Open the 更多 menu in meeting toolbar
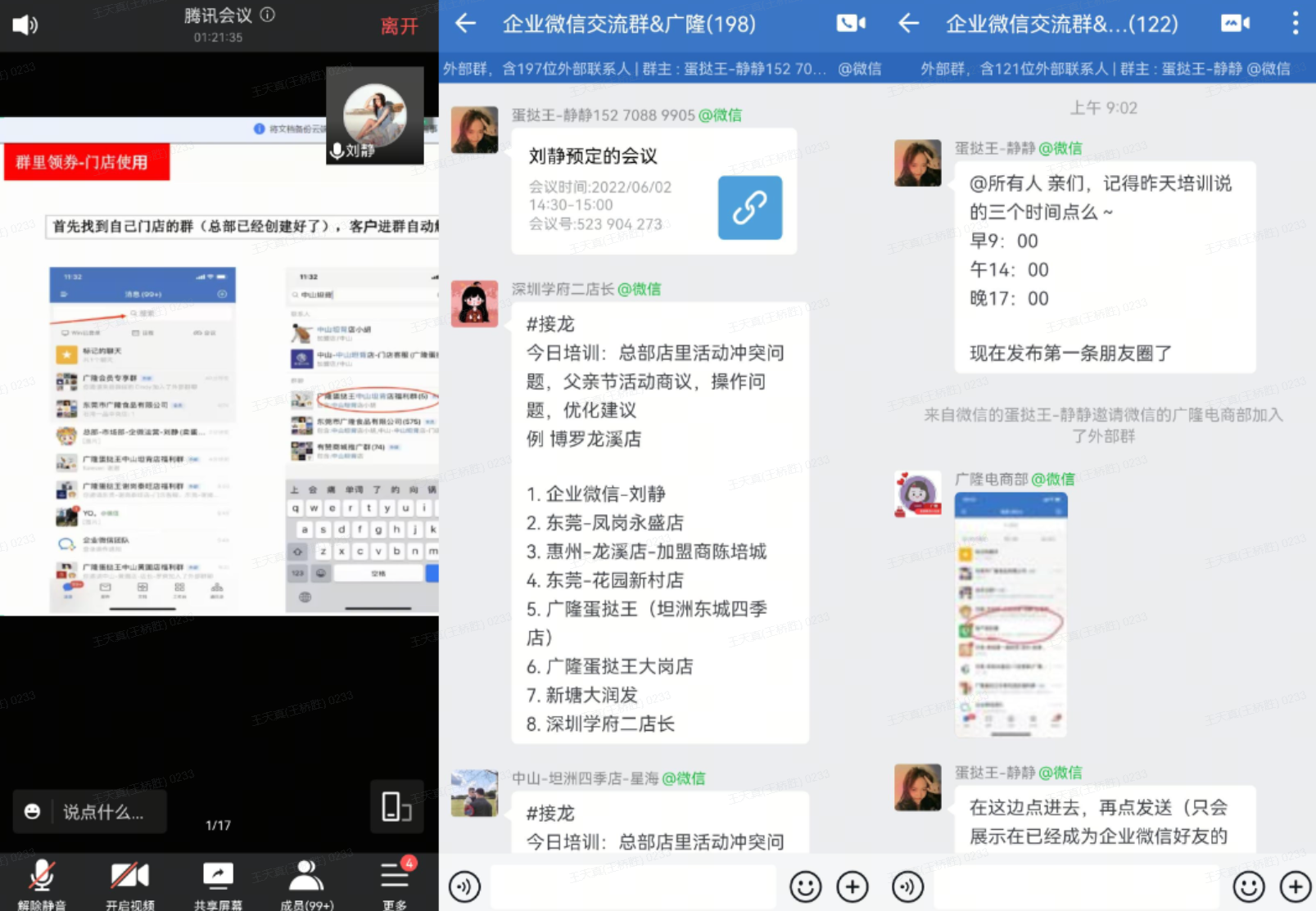Image resolution: width=1316 pixels, height=911 pixels. pos(395,884)
